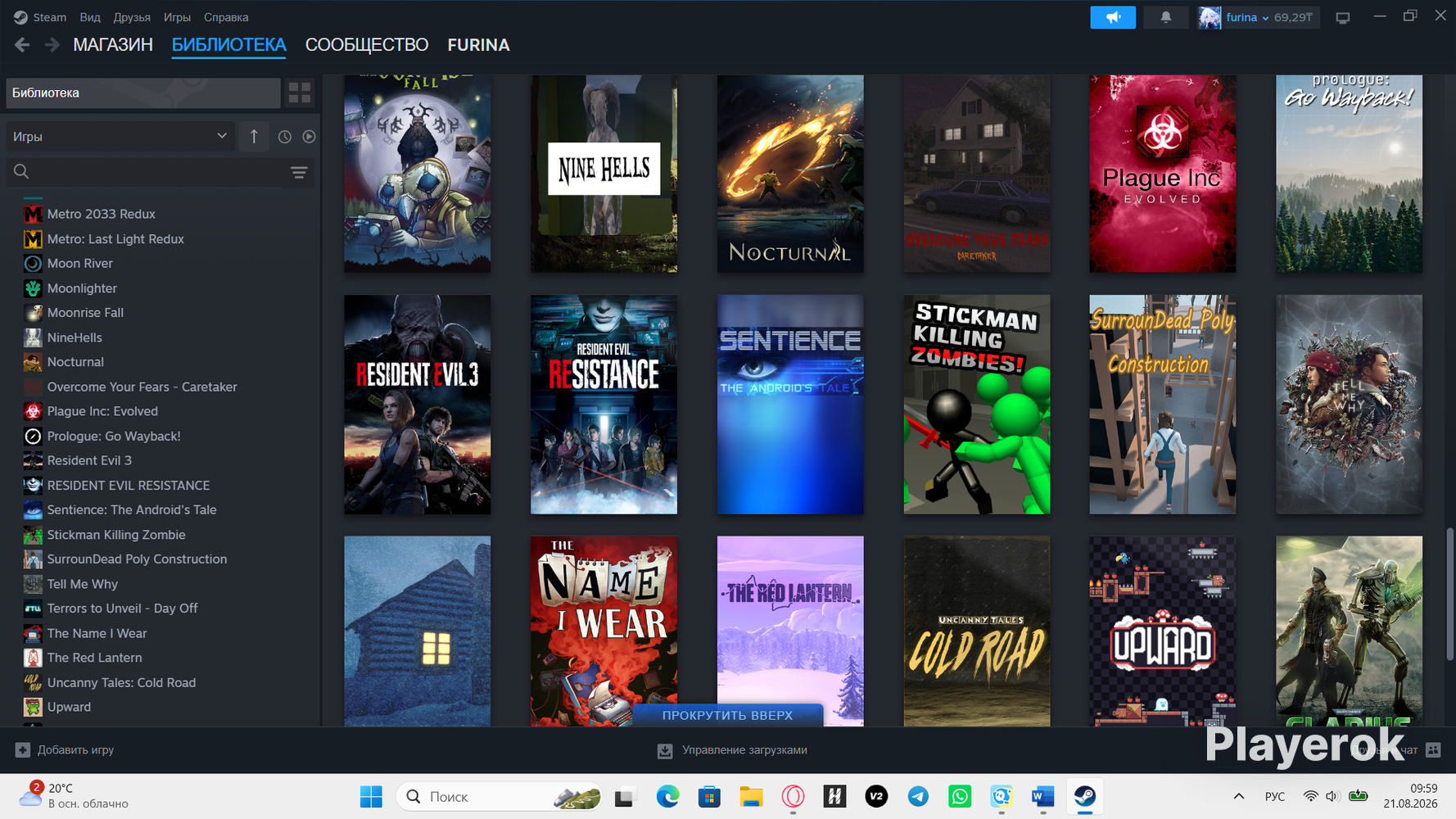Open the Nine Hells game cover
Screen dimensions: 1456x819
604,174
